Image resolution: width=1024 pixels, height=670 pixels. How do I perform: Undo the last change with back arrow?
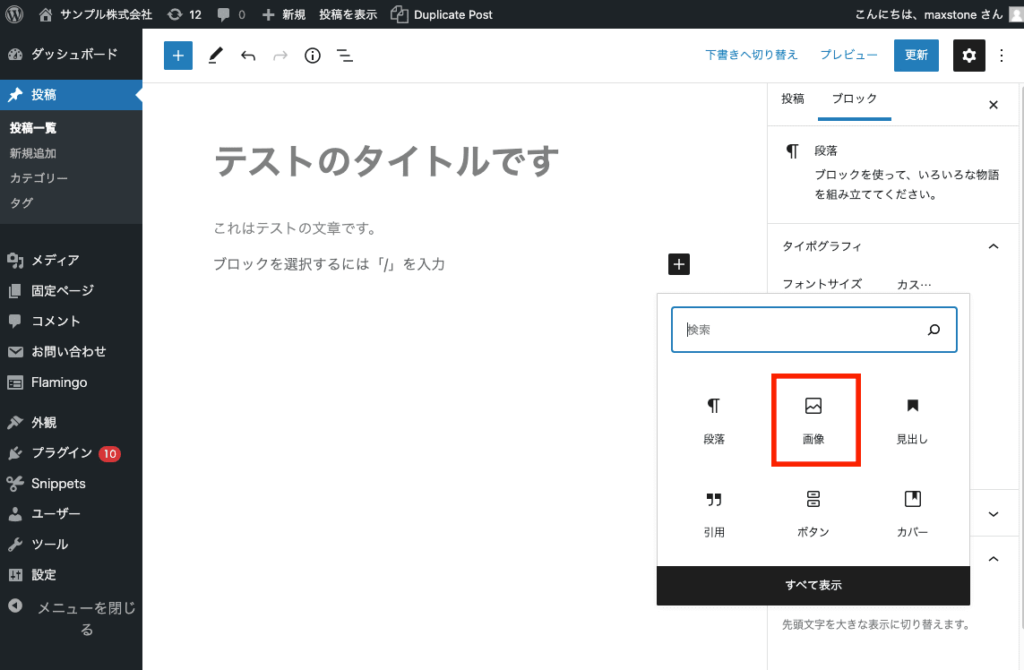248,55
